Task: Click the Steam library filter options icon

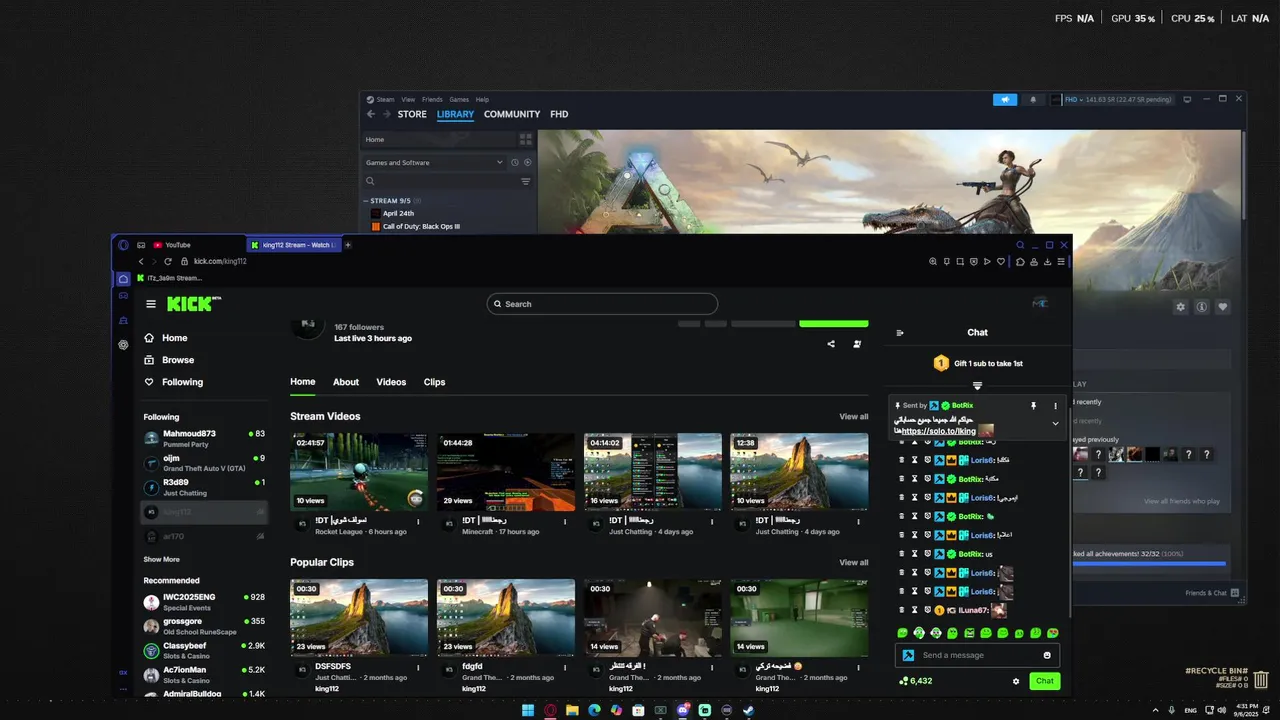Action: pos(526,181)
